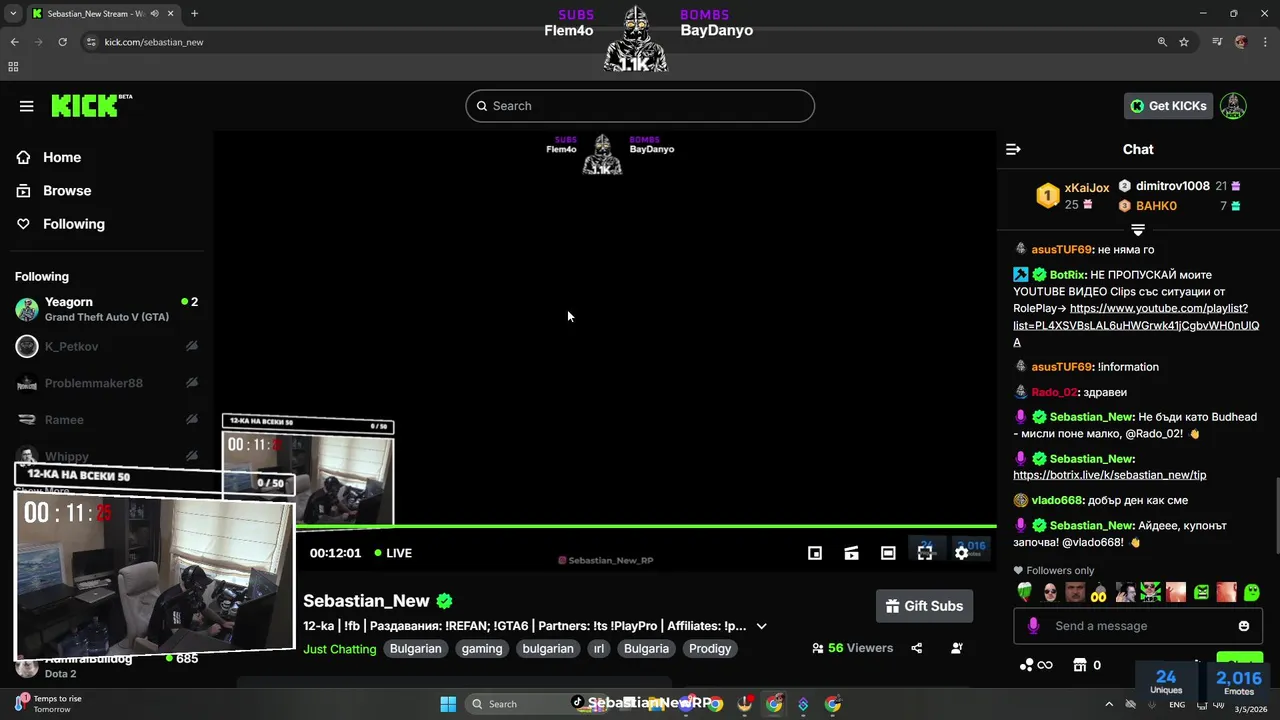Open video player settings gear
Viewport: 1280px width, 720px height.
pos(961,553)
